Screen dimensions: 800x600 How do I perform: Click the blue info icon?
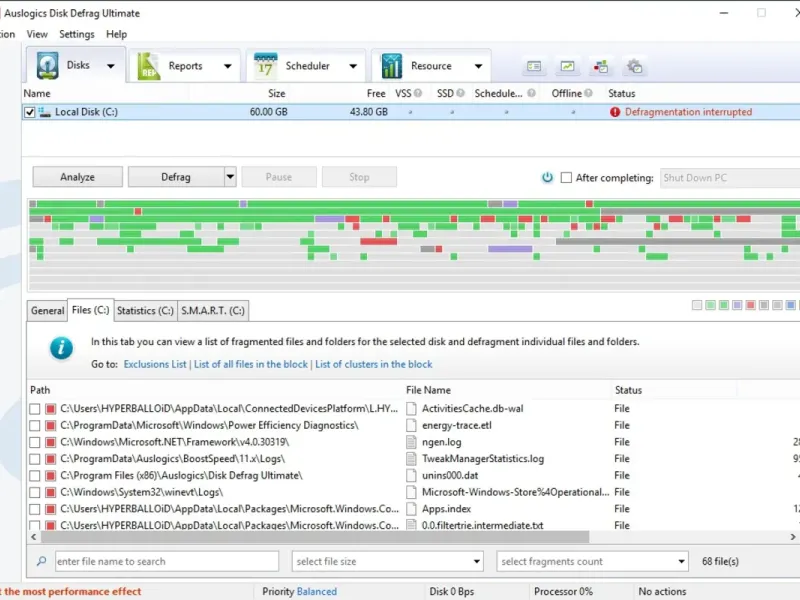(x=61, y=348)
